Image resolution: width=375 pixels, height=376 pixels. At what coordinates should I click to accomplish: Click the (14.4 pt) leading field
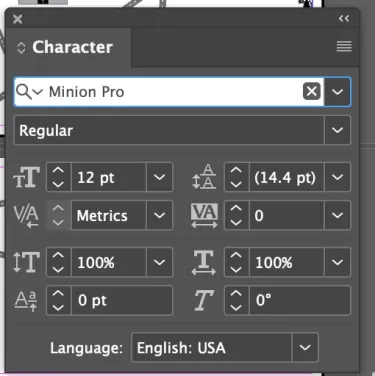[287, 177]
